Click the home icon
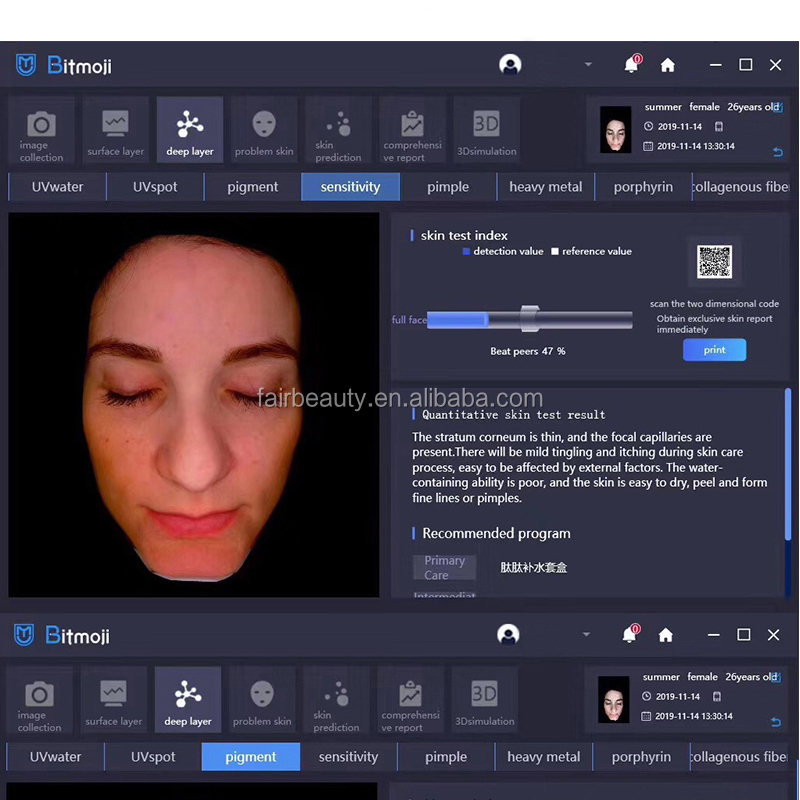The image size is (800, 800). 667,64
